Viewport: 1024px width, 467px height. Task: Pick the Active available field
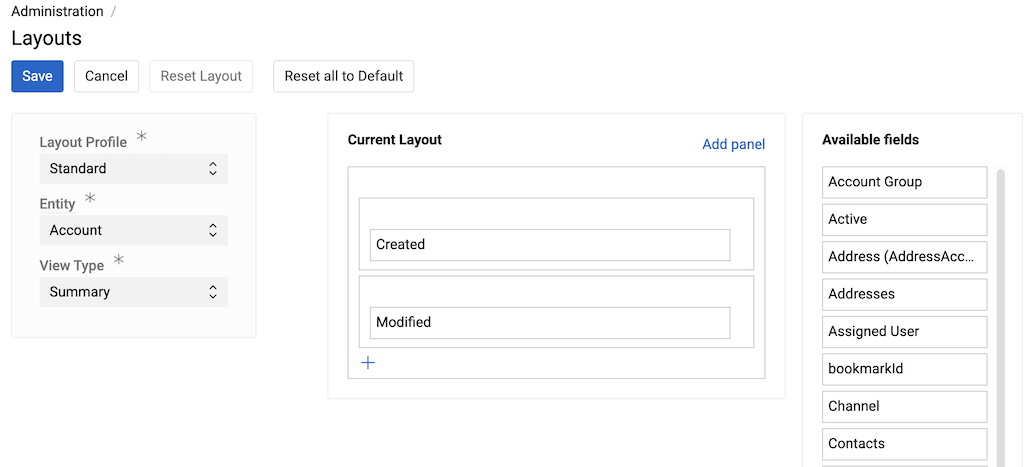[904, 220]
